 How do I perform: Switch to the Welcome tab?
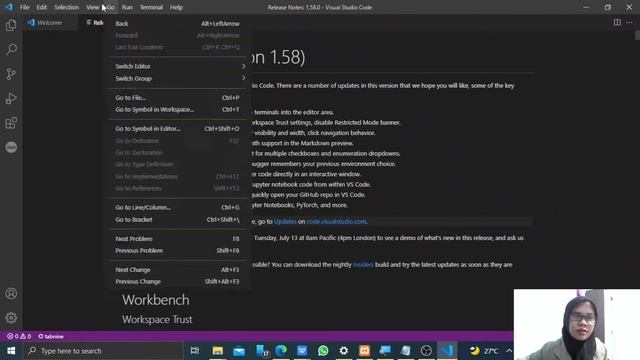[50, 22]
